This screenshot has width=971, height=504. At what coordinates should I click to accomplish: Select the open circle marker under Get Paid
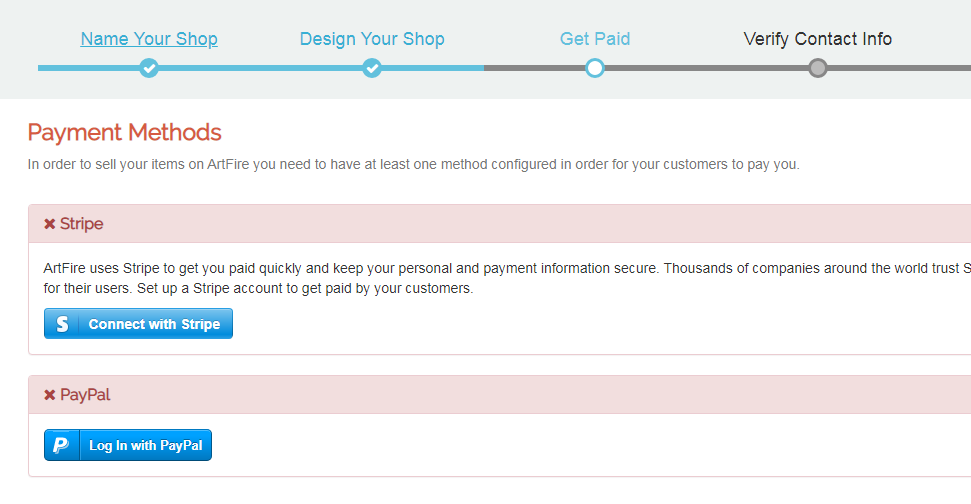point(595,68)
